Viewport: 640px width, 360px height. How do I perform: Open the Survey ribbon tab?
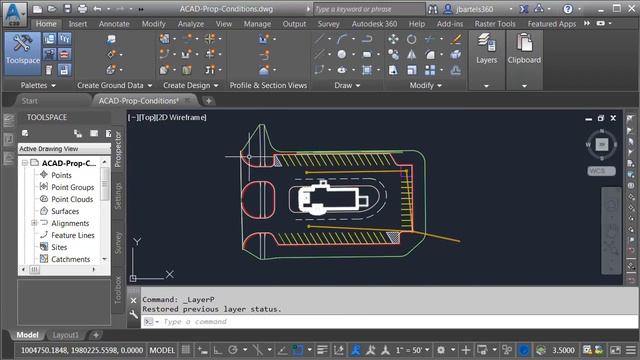(x=328, y=24)
